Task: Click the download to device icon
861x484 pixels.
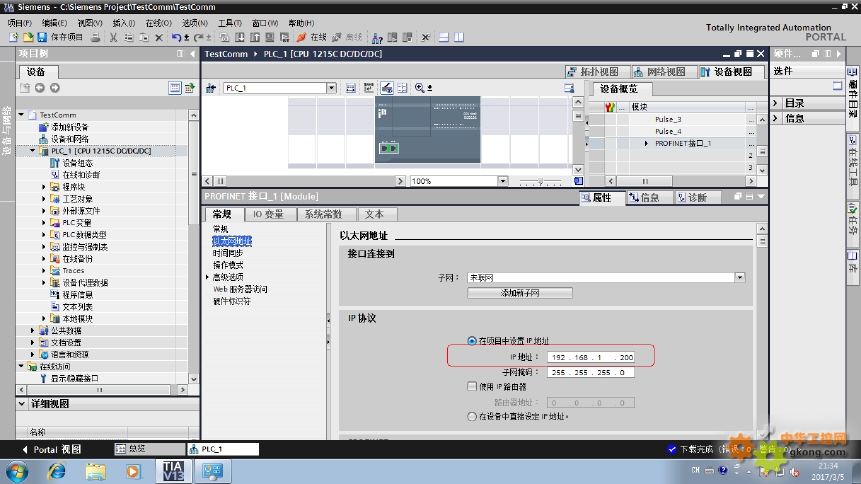Action: (240, 37)
